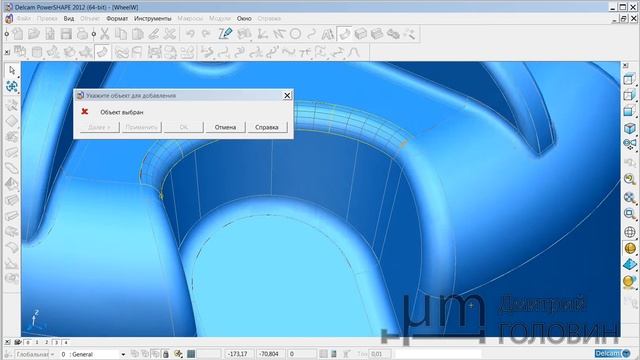Viewport: 640px width, 360px height.
Task: Click the Cut scissors icon
Action: (x=105, y=34)
